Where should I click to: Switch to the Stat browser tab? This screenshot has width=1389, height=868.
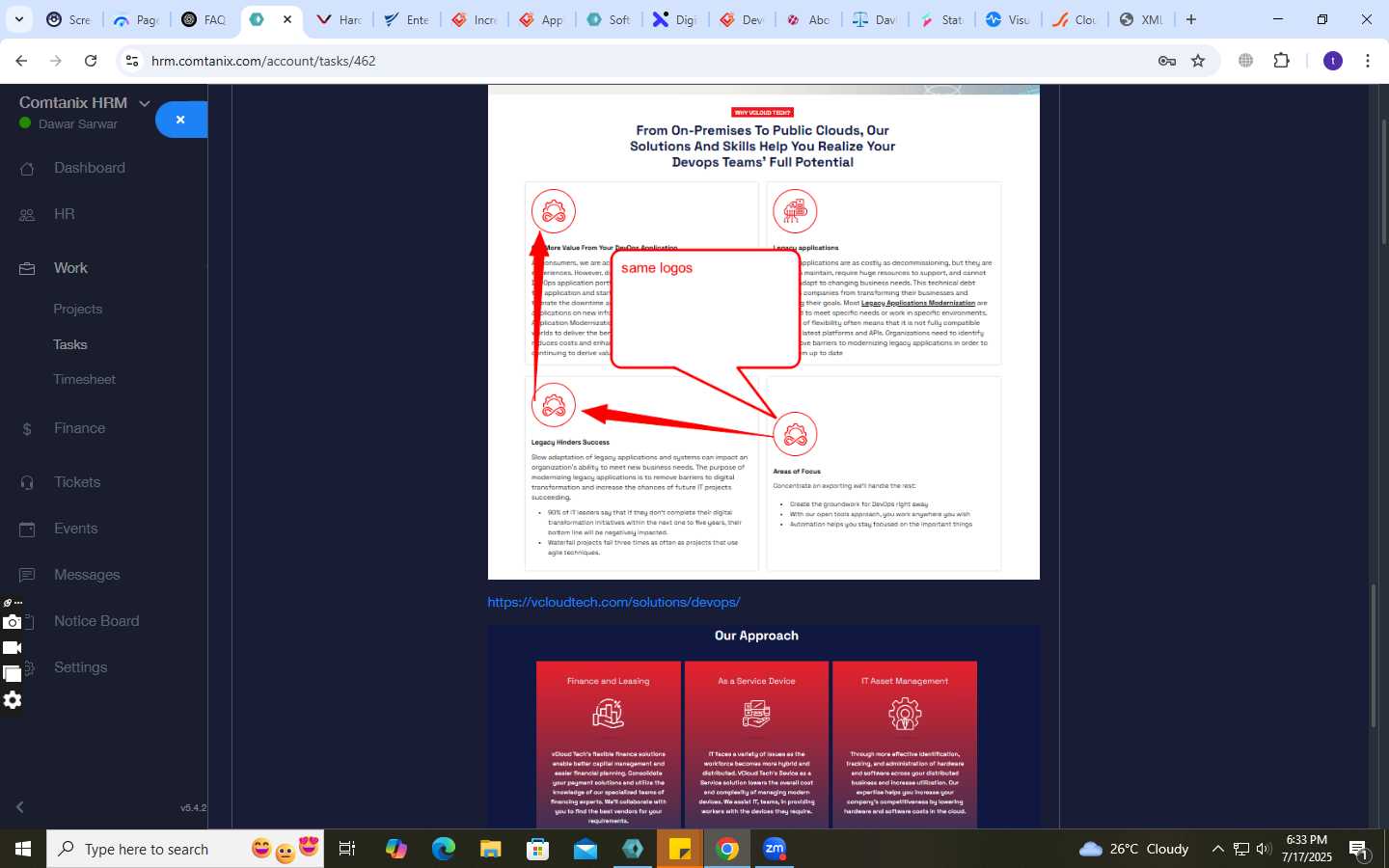click(x=941, y=19)
